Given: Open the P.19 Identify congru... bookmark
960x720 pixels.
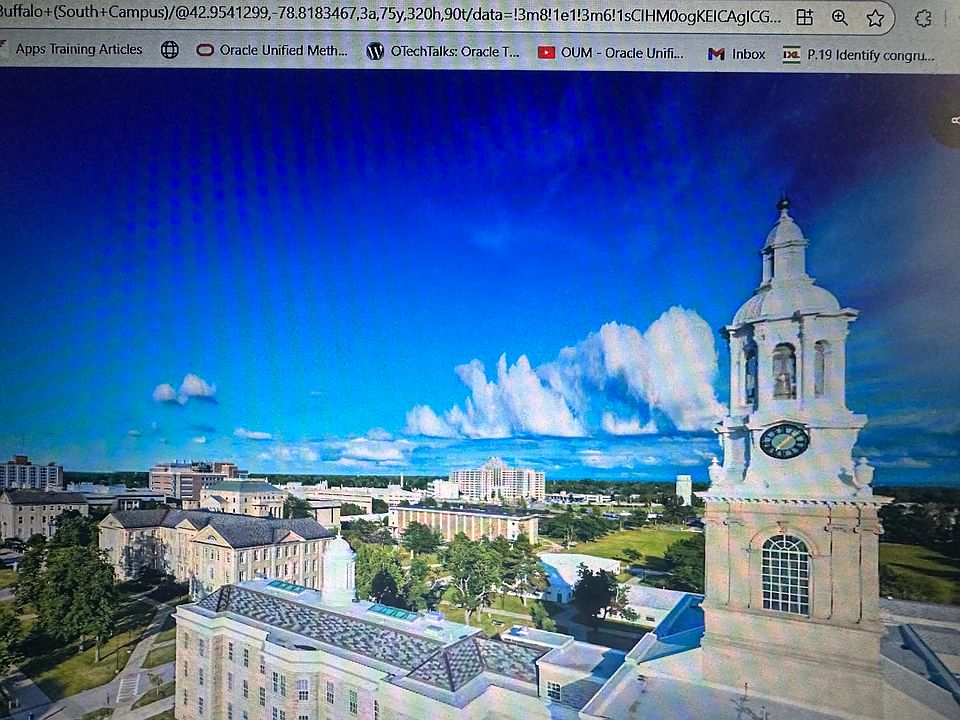Looking at the screenshot, I should click(x=860, y=55).
